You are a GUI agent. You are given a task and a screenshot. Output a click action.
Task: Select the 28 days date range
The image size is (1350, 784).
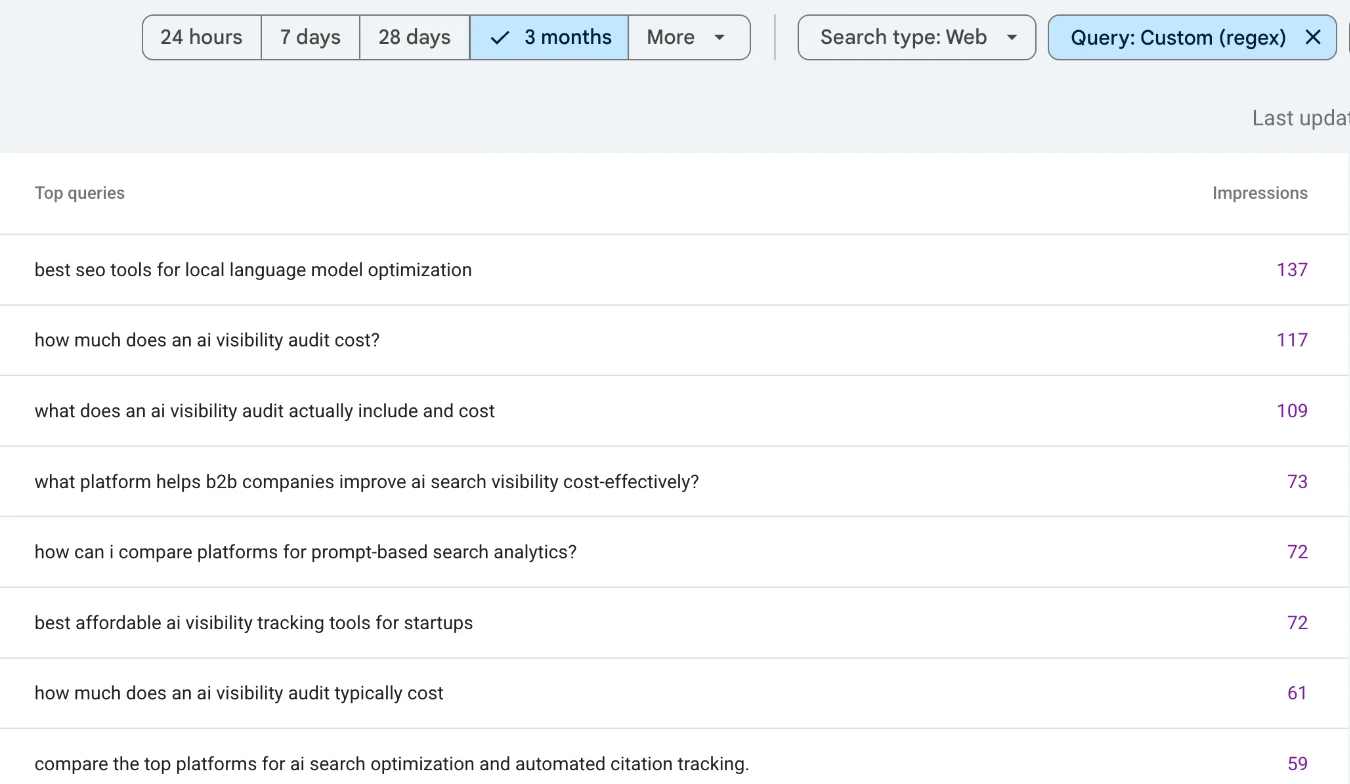coord(414,37)
